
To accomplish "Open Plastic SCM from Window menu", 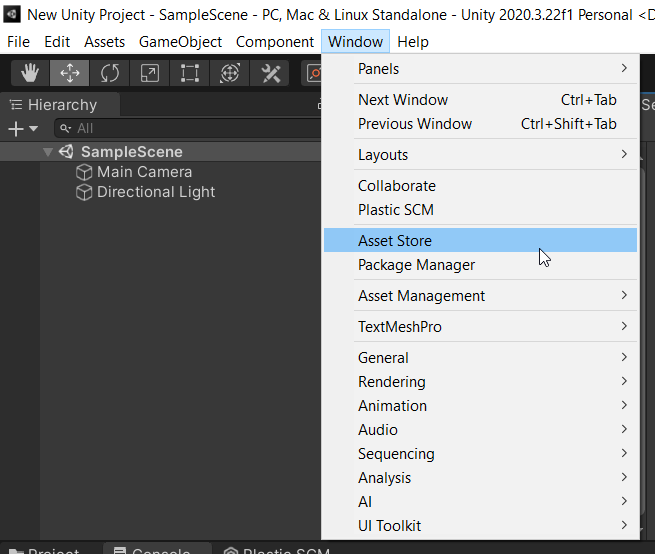I will tap(480, 210).
